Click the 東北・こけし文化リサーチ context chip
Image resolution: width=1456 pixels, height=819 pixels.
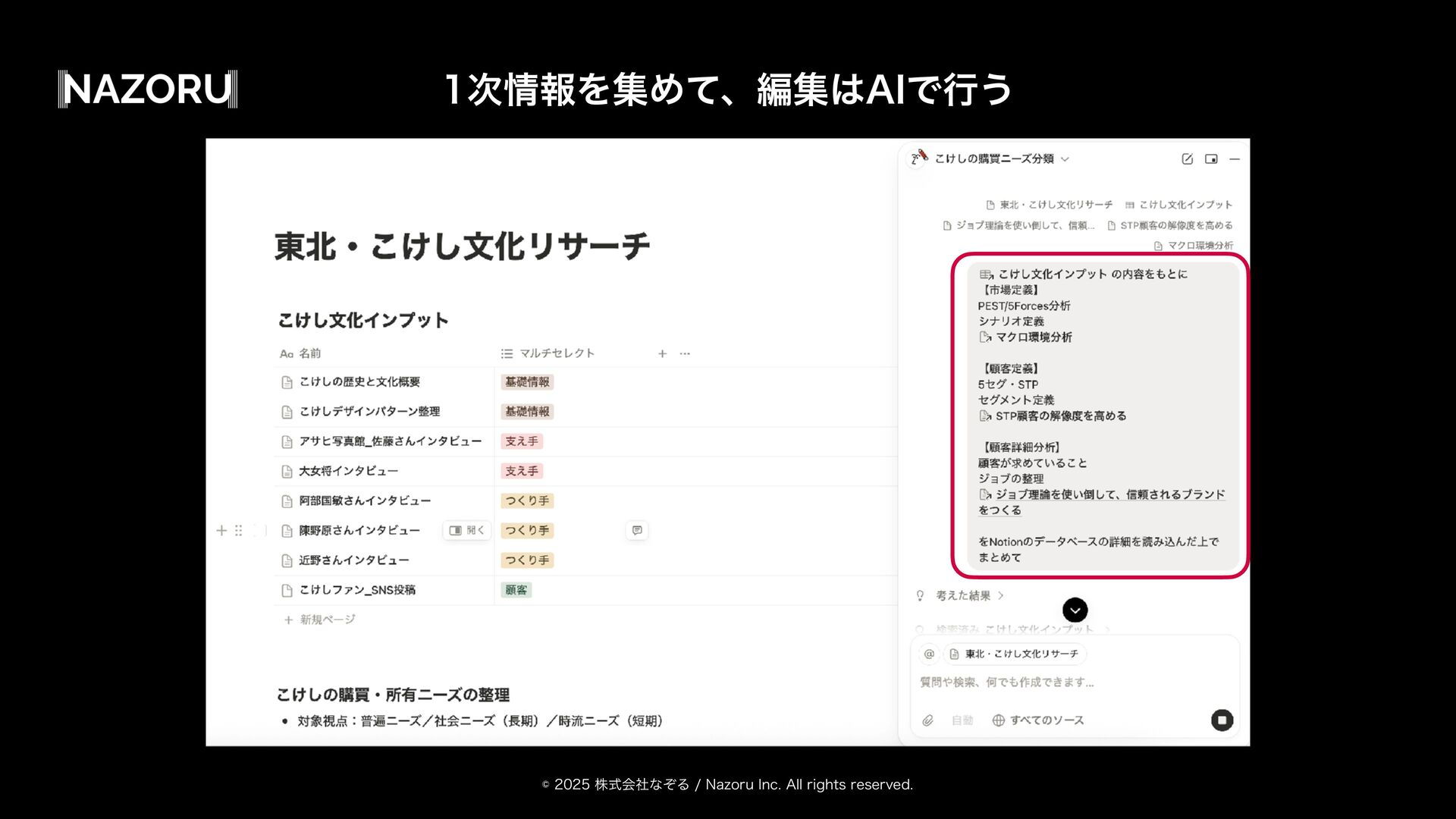(x=1014, y=654)
